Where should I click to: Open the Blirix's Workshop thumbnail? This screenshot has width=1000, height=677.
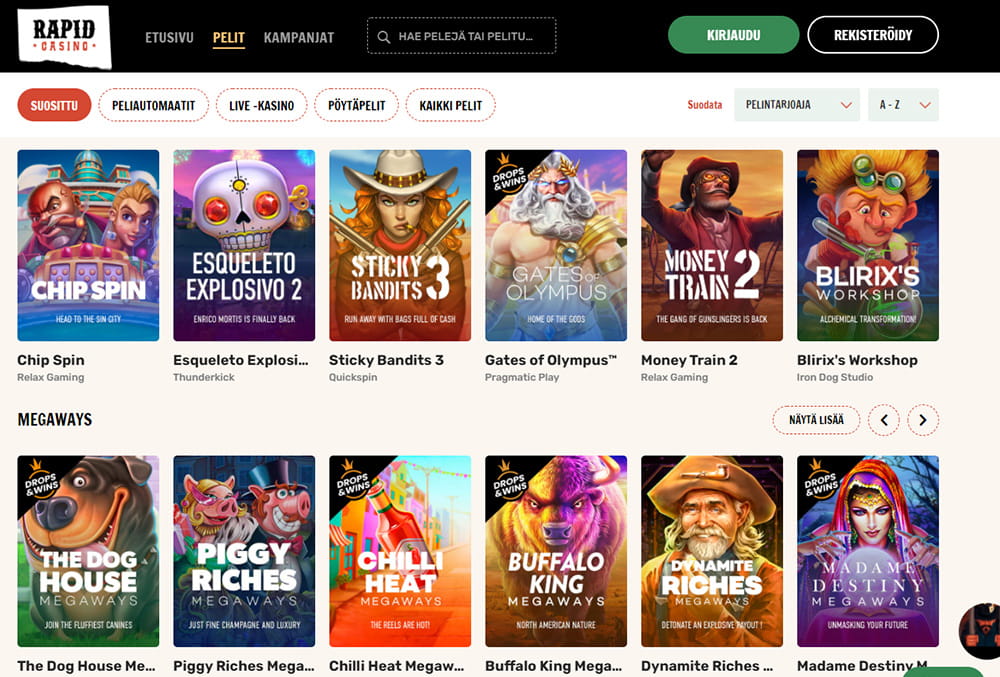pyautogui.click(x=868, y=245)
